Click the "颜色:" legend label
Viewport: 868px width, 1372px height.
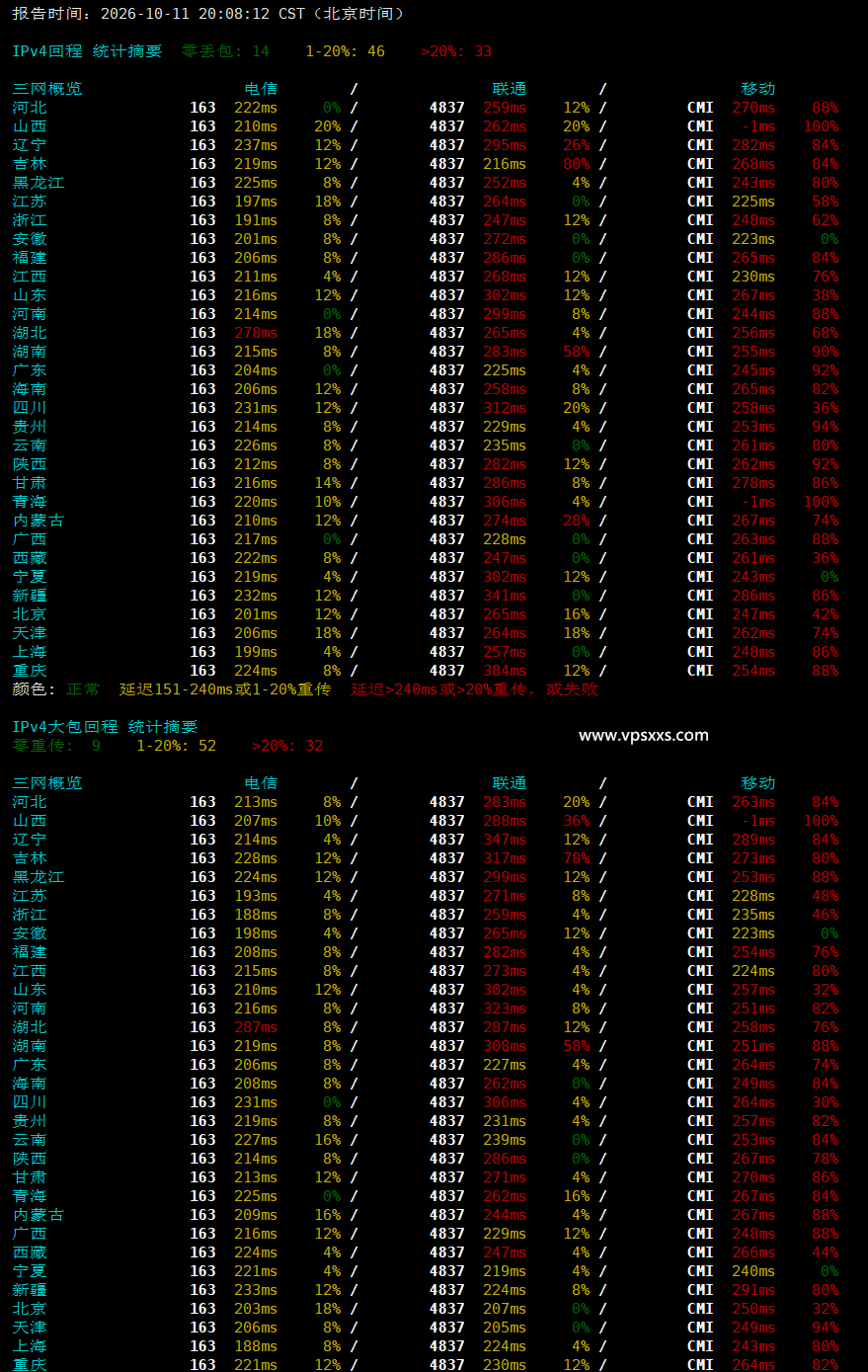pos(34,689)
